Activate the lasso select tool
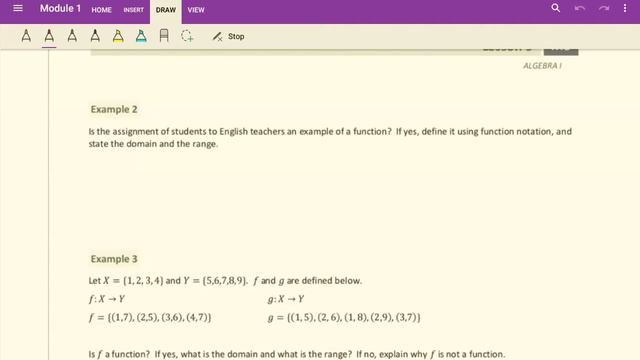Screen dimensions: 640x360 point(187,36)
